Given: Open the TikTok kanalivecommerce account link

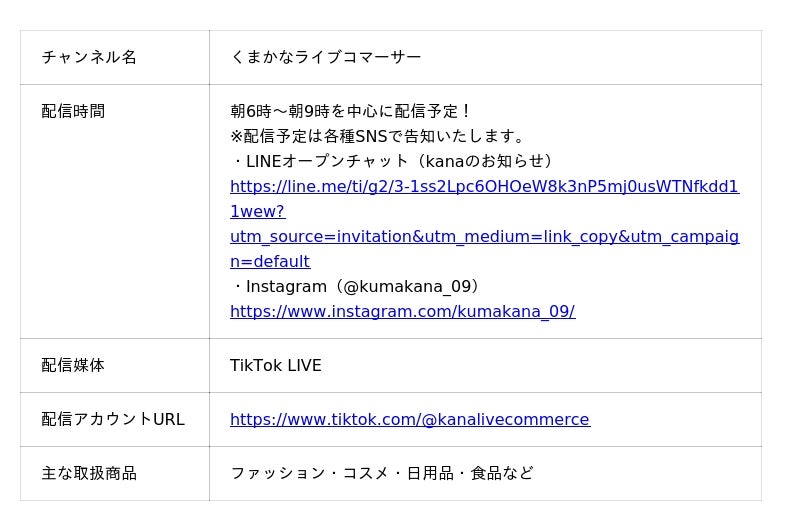Looking at the screenshot, I should 410,419.
